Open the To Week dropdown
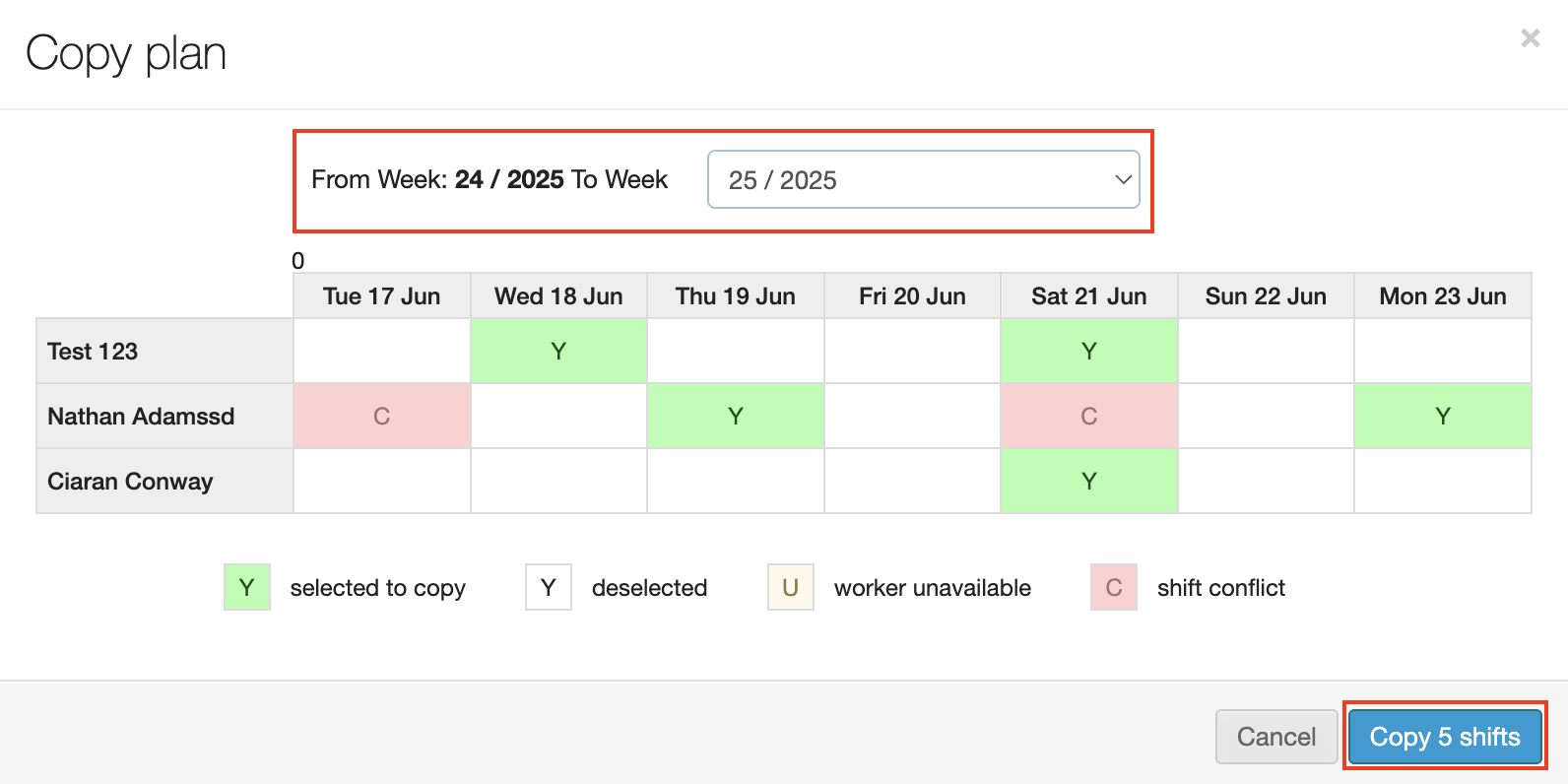 point(923,179)
